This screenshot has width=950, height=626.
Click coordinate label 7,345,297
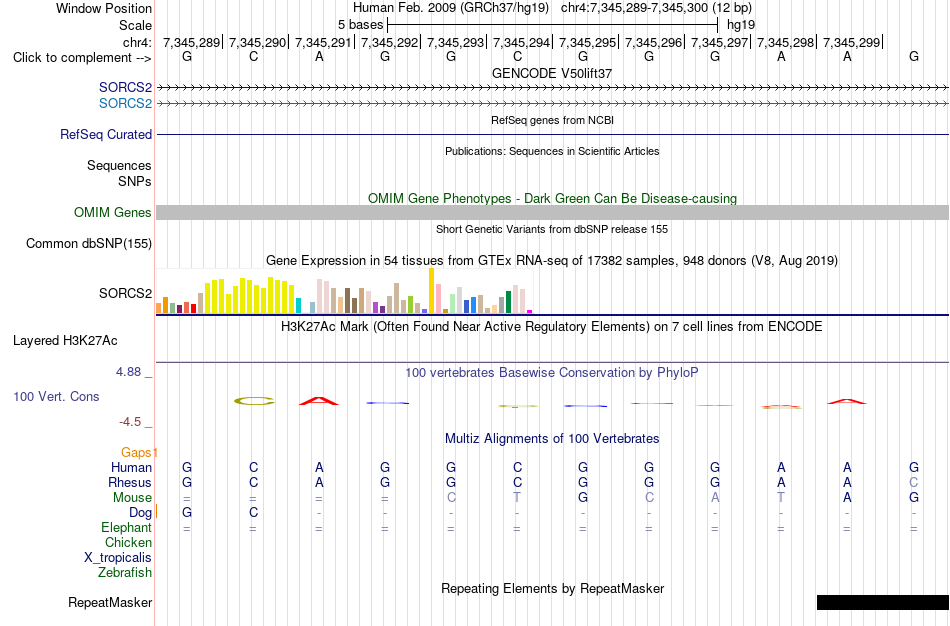pos(719,42)
